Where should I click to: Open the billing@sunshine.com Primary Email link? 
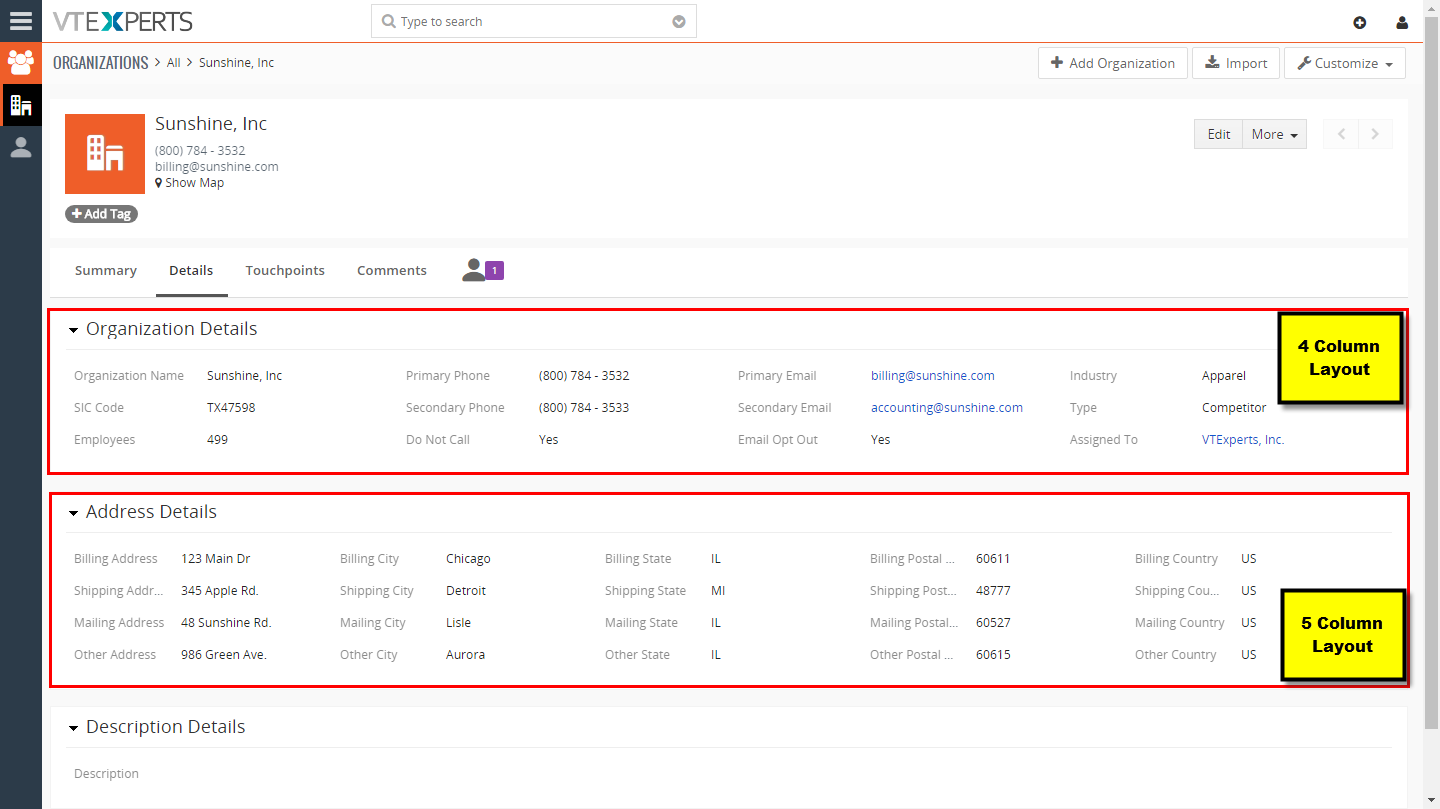(933, 376)
